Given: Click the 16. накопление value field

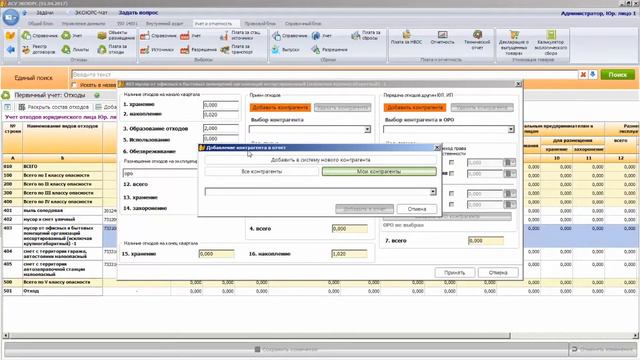Looking at the screenshot, I should point(349,254).
